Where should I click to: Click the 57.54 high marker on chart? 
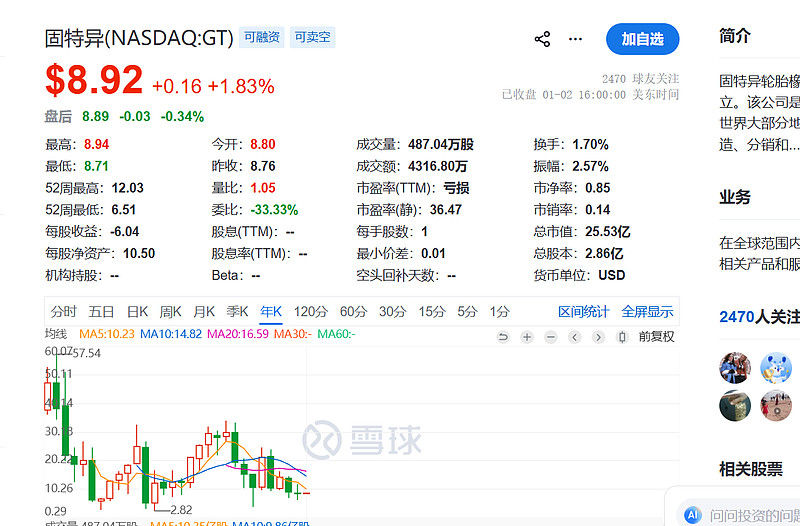[87, 353]
